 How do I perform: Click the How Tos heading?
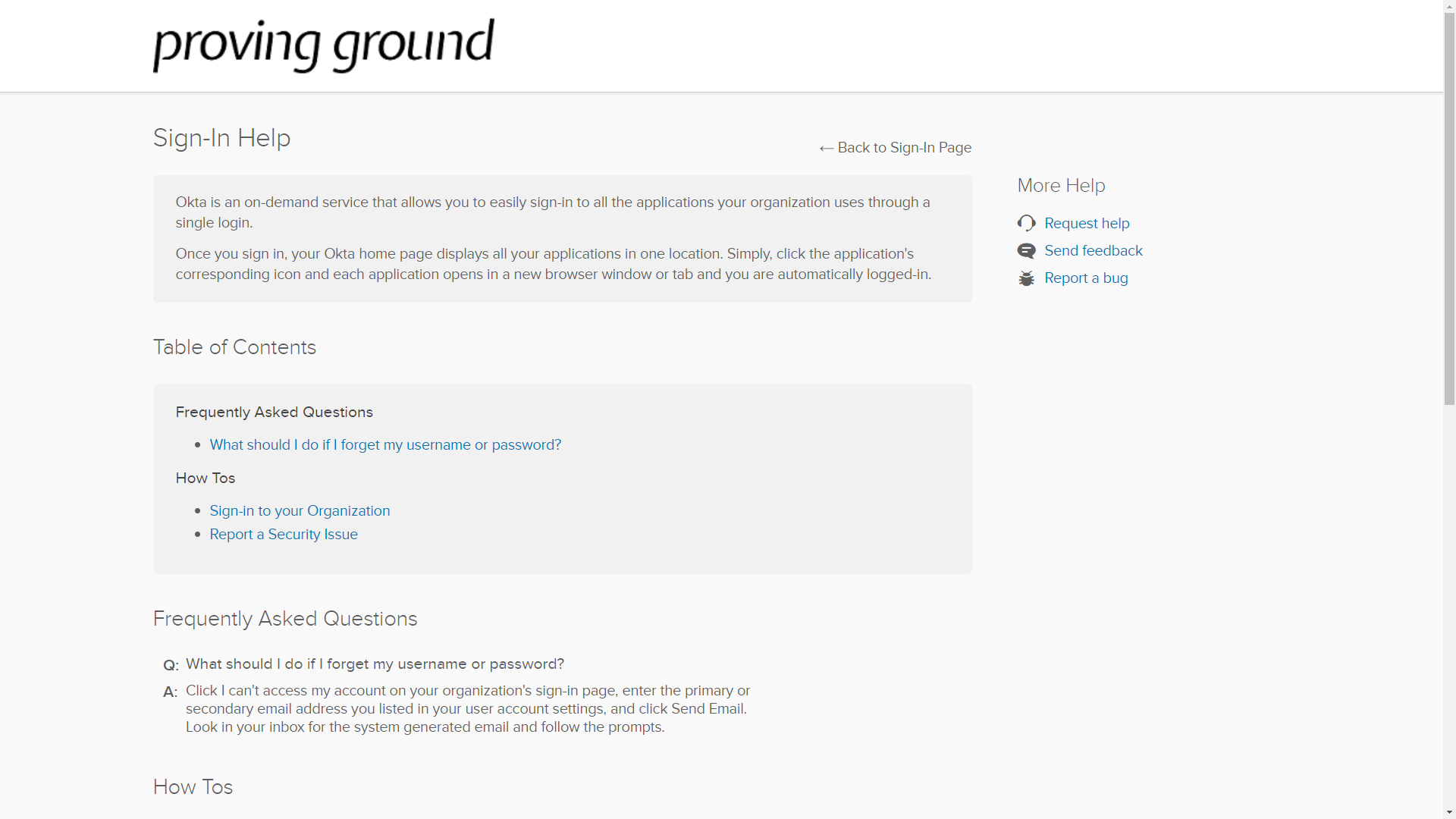coord(192,786)
